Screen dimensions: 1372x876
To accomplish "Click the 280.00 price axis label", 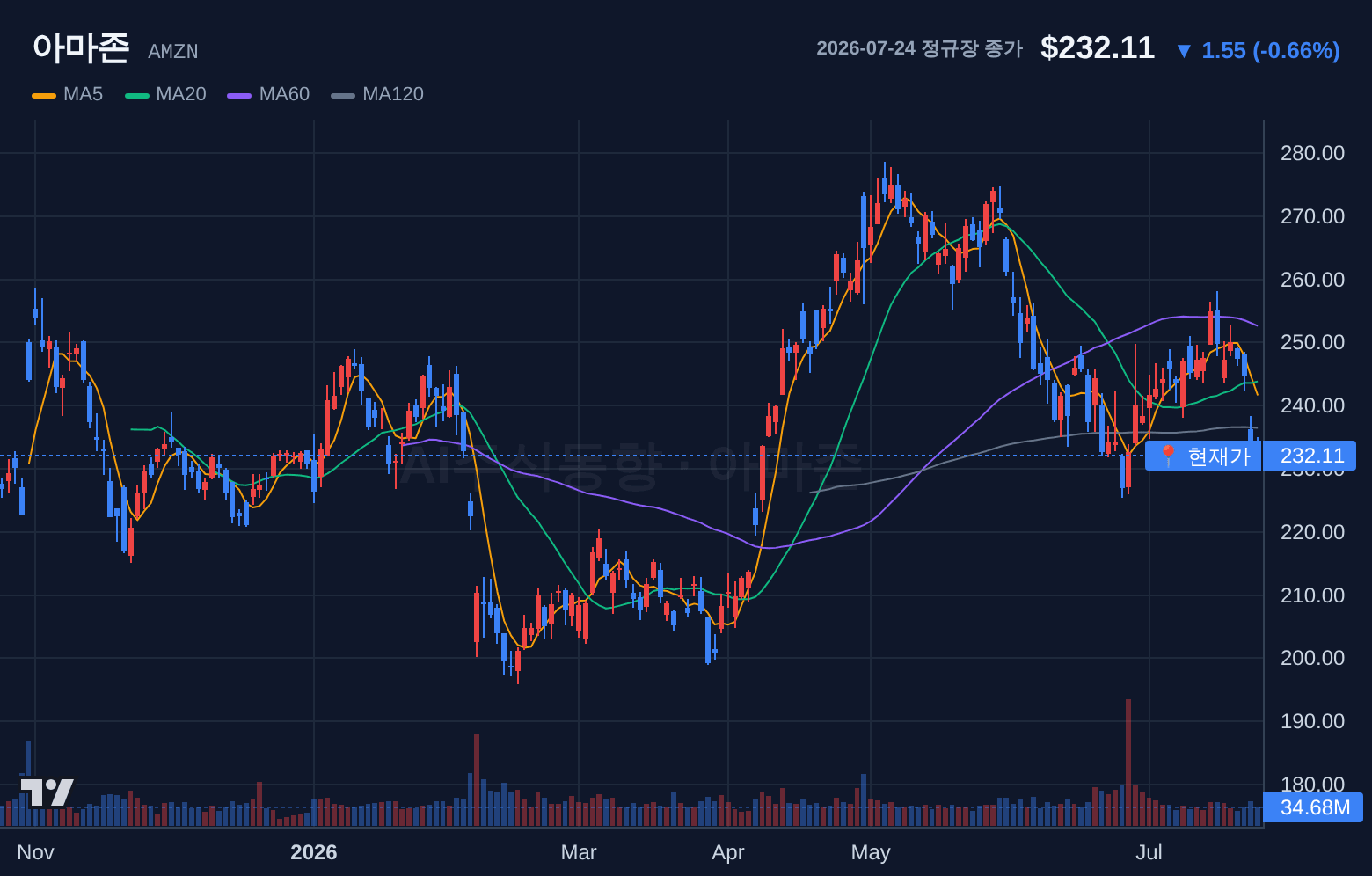I will (x=1312, y=153).
